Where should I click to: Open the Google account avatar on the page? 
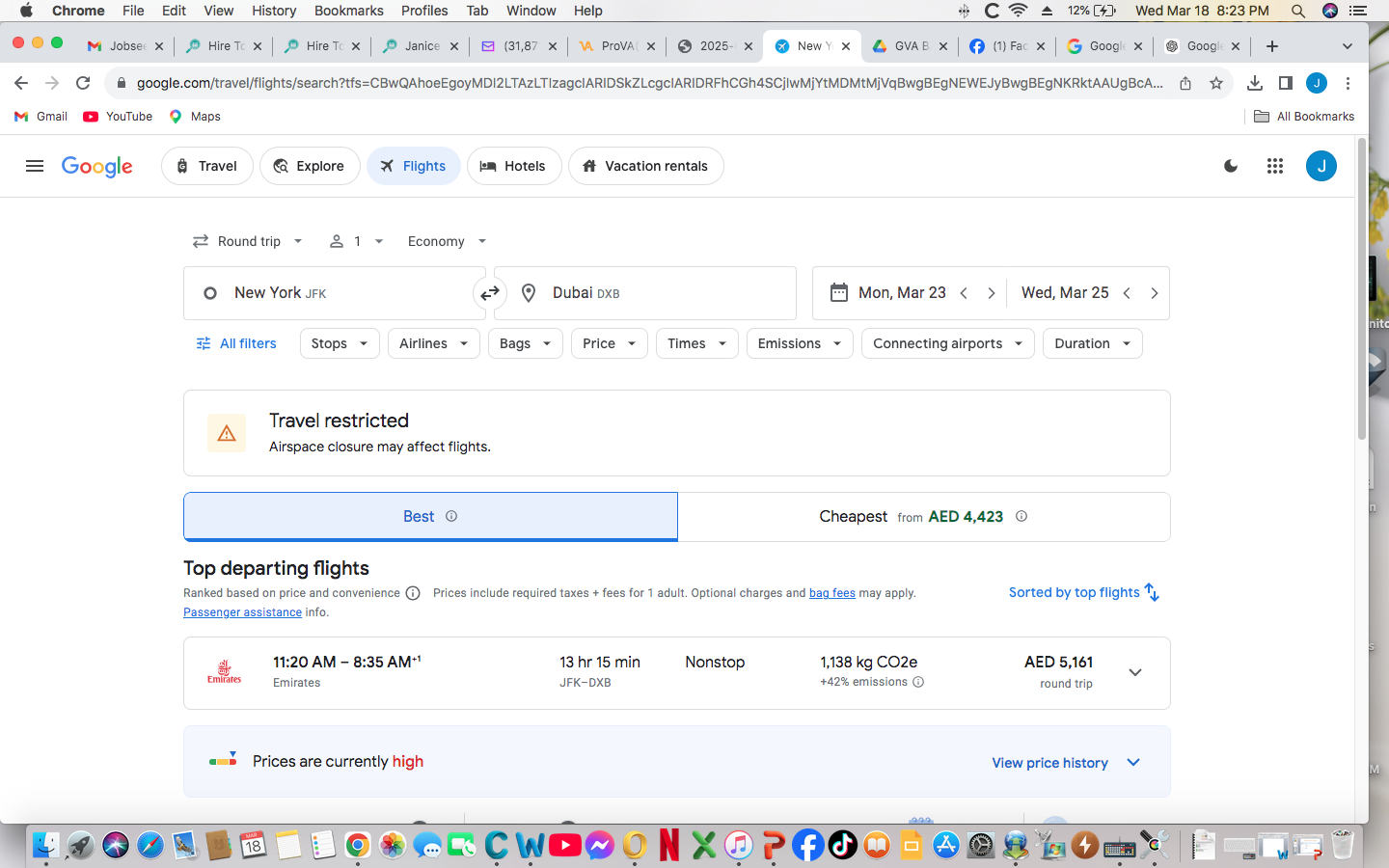[1321, 166]
